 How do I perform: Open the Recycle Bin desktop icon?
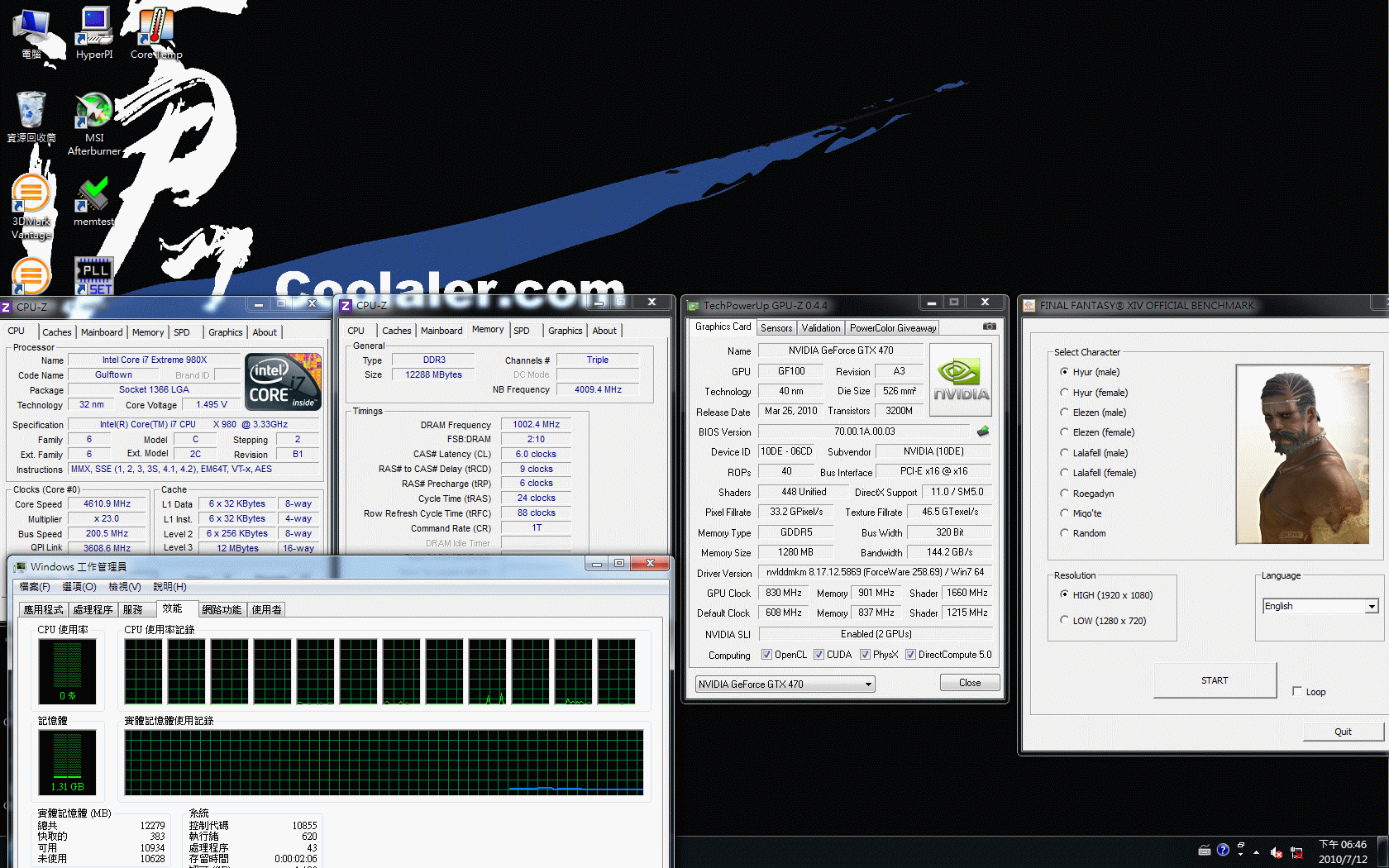(31, 117)
